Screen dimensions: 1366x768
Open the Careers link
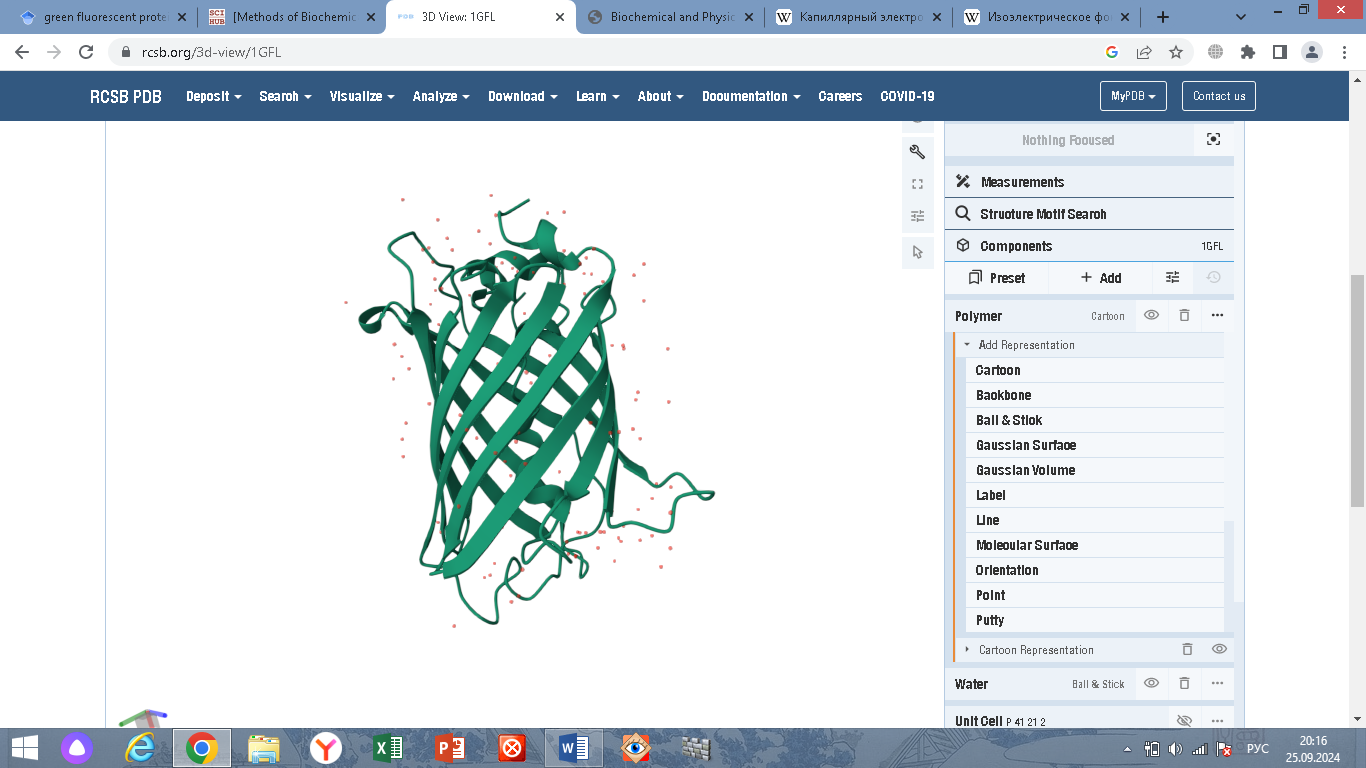coord(840,96)
